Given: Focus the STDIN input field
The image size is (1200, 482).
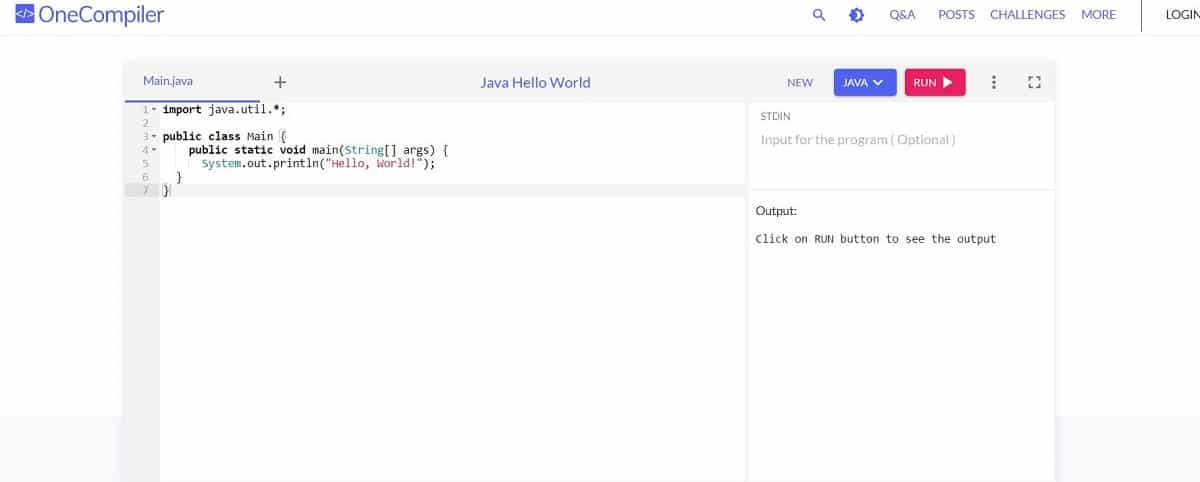Looking at the screenshot, I should (x=900, y=140).
